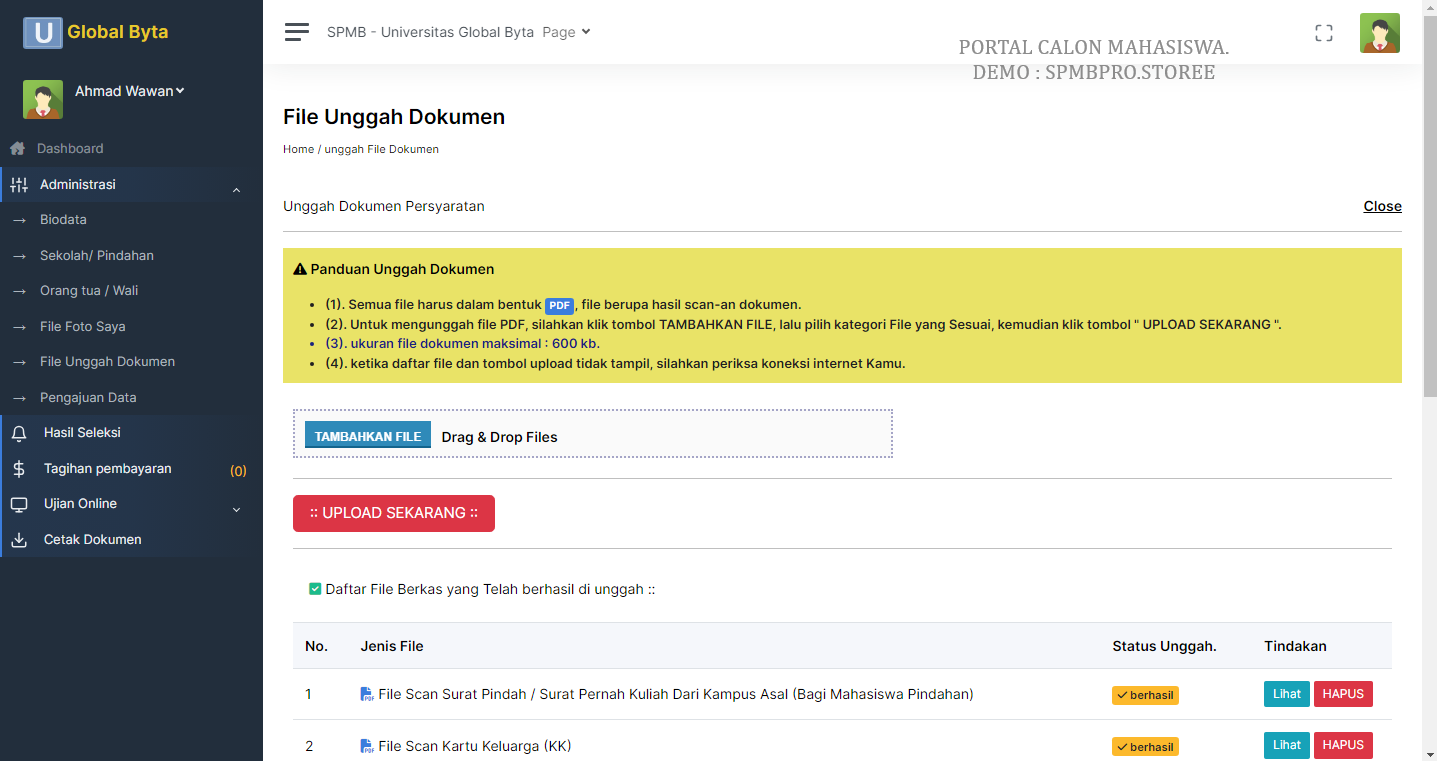Expand the Ujian Online chevron
The height and width of the screenshot is (761, 1437).
coord(237,510)
